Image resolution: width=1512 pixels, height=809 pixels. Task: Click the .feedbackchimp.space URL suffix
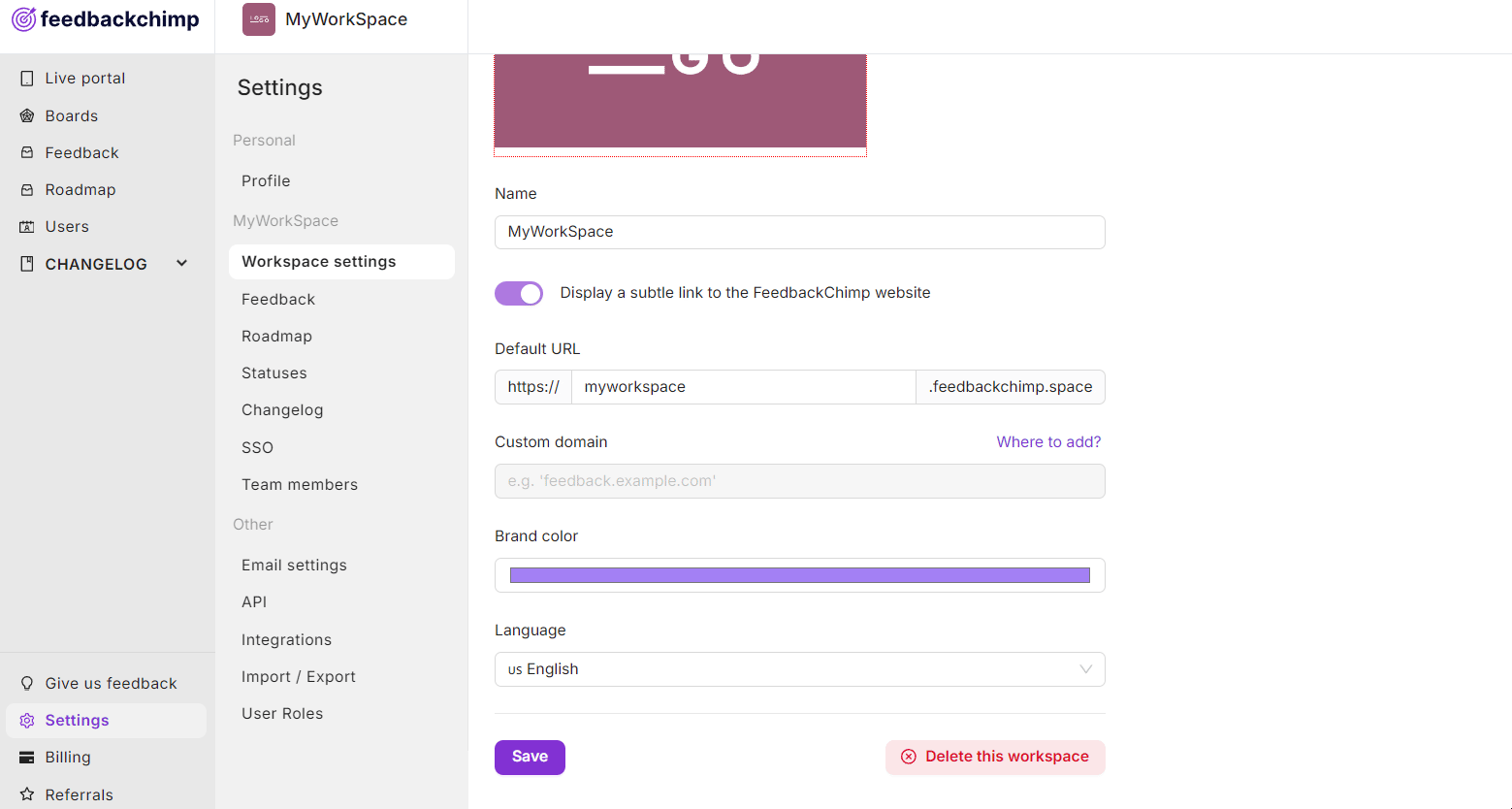click(x=1011, y=387)
